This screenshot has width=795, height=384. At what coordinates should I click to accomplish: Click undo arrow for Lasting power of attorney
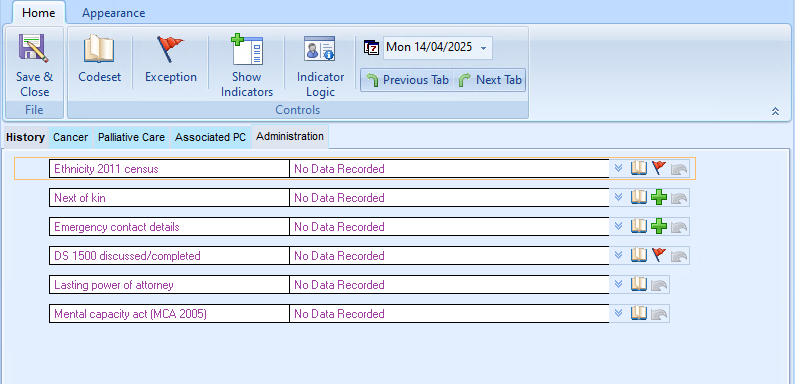click(660, 285)
